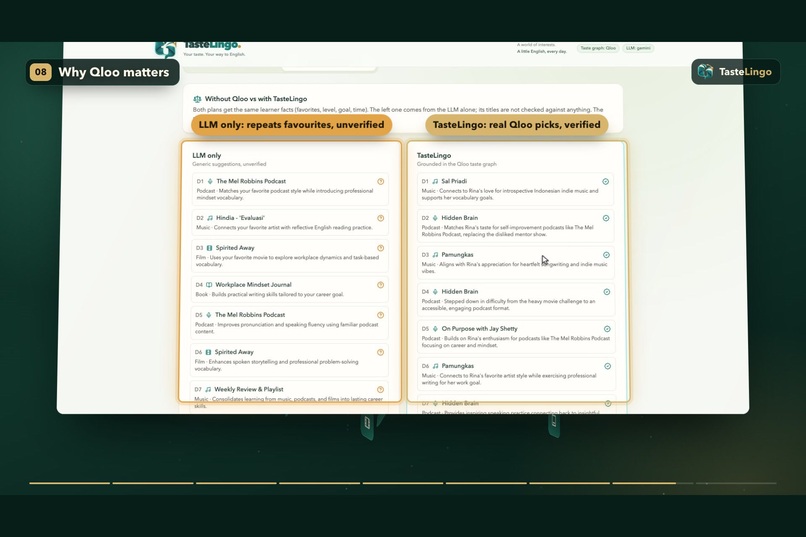Click the 'TasteLingo' column heading above Sal Priadi
The width and height of the screenshot is (806, 537).
point(434,155)
